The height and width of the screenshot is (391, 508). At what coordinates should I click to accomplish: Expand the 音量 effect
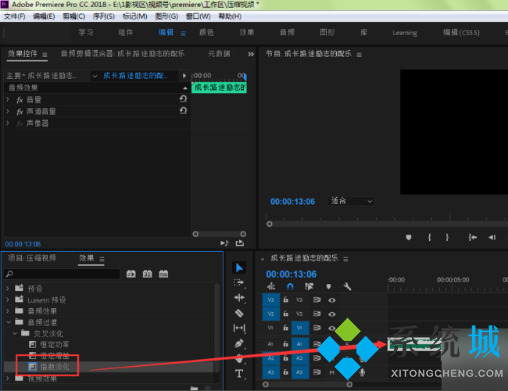pyautogui.click(x=8, y=99)
